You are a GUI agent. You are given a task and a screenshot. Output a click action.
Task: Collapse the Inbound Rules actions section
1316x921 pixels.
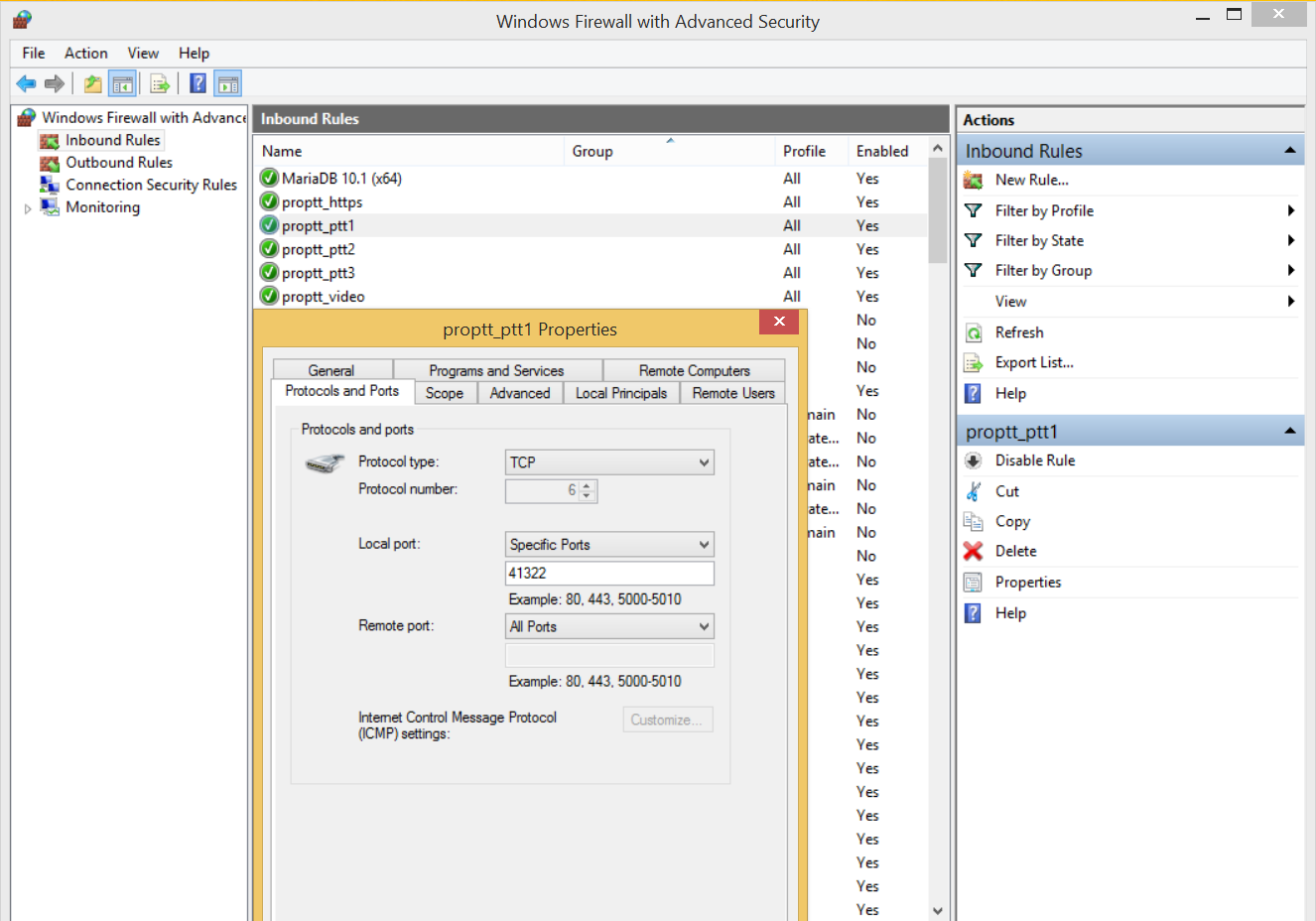1289,151
